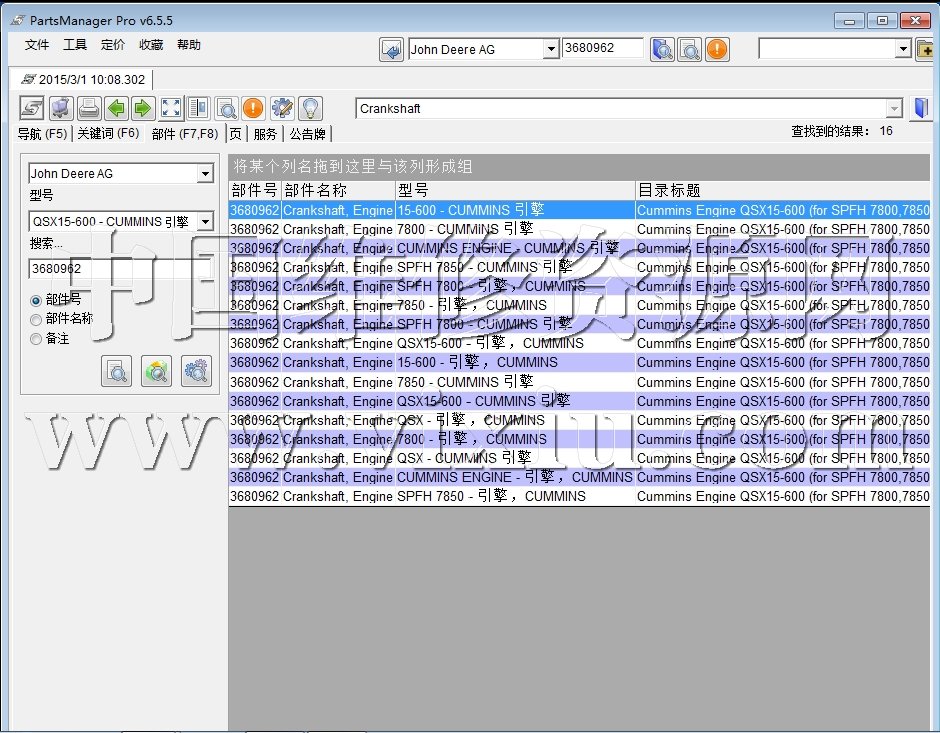Select the 部件号 radio button

point(36,300)
